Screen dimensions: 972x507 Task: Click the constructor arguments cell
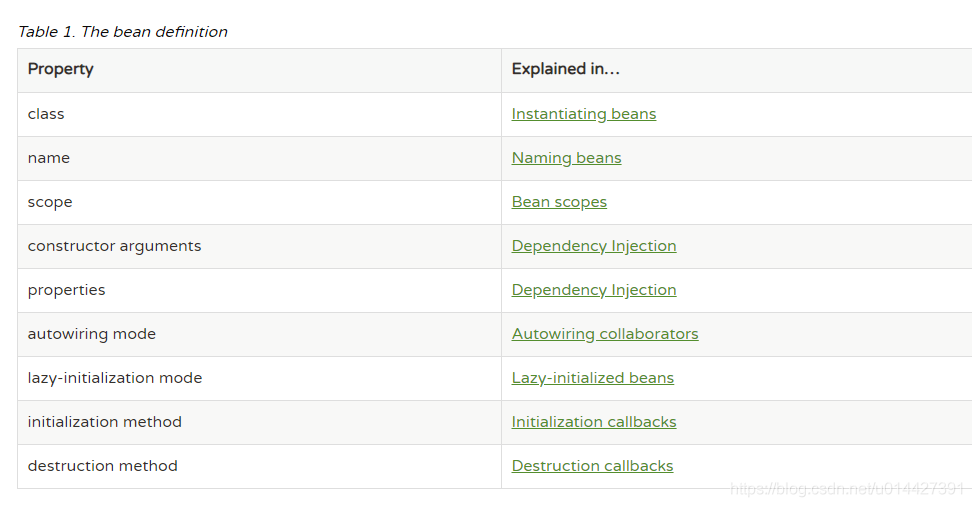[x=259, y=247]
